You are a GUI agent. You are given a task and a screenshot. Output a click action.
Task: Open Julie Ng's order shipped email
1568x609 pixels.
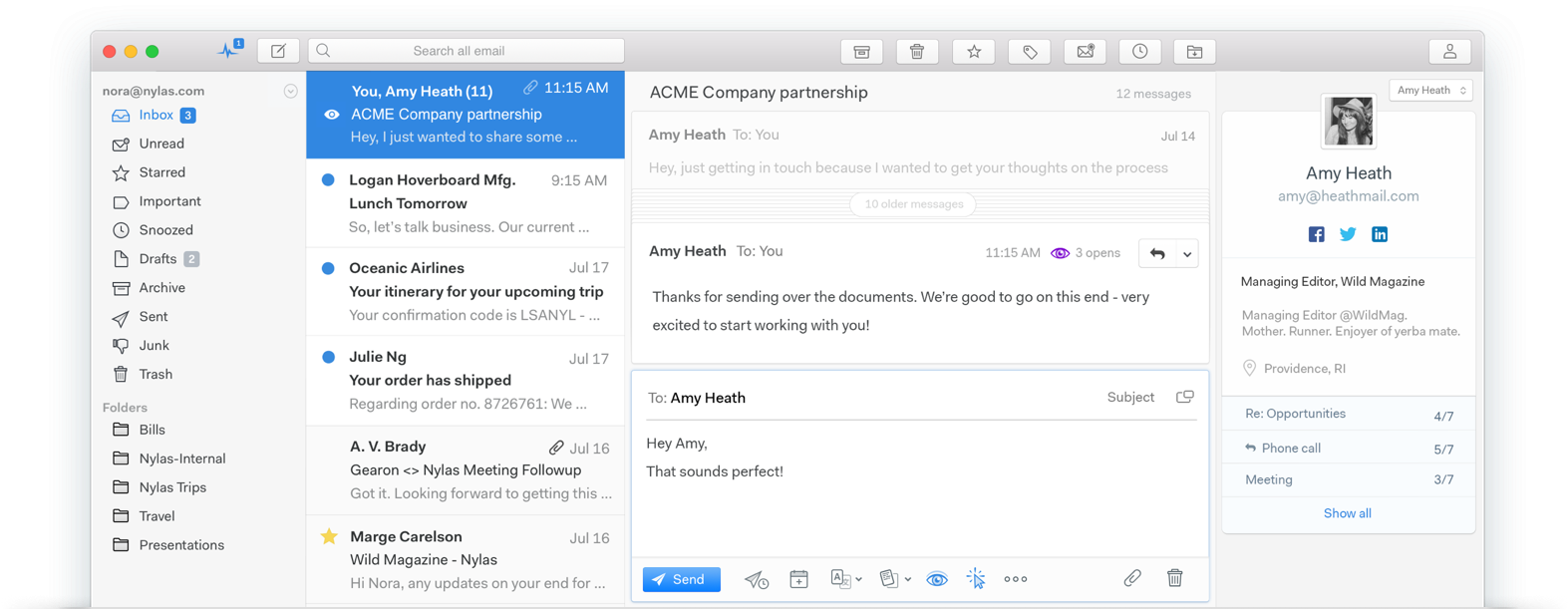pyautogui.click(x=466, y=380)
